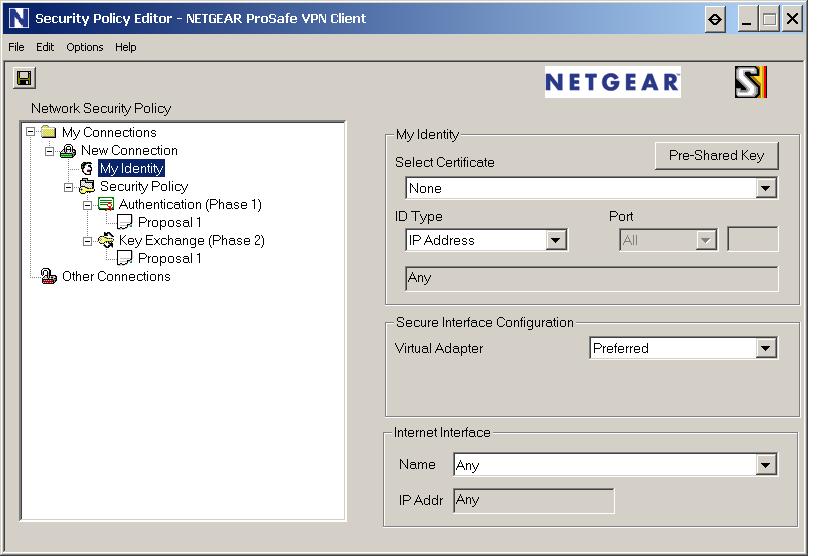Click the New Connection padlock icon

click(x=68, y=151)
